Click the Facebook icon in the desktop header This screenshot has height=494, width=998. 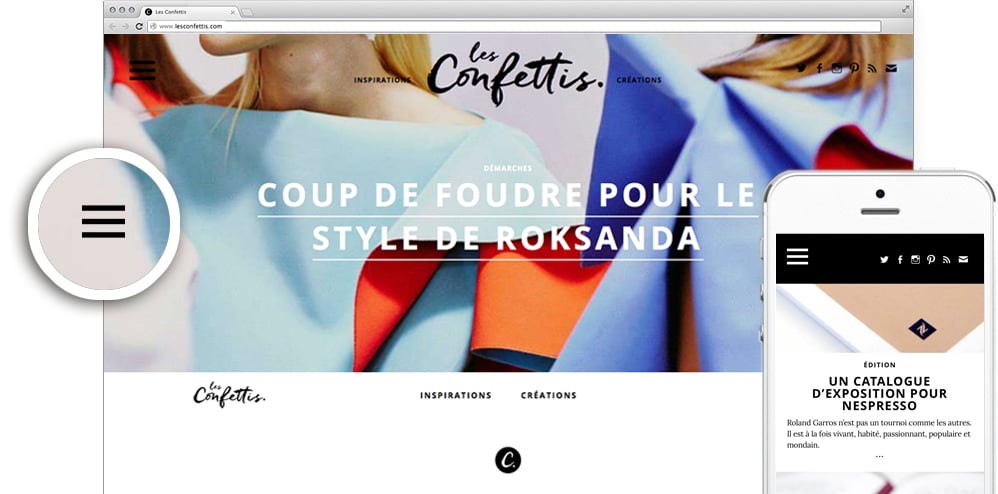(820, 68)
